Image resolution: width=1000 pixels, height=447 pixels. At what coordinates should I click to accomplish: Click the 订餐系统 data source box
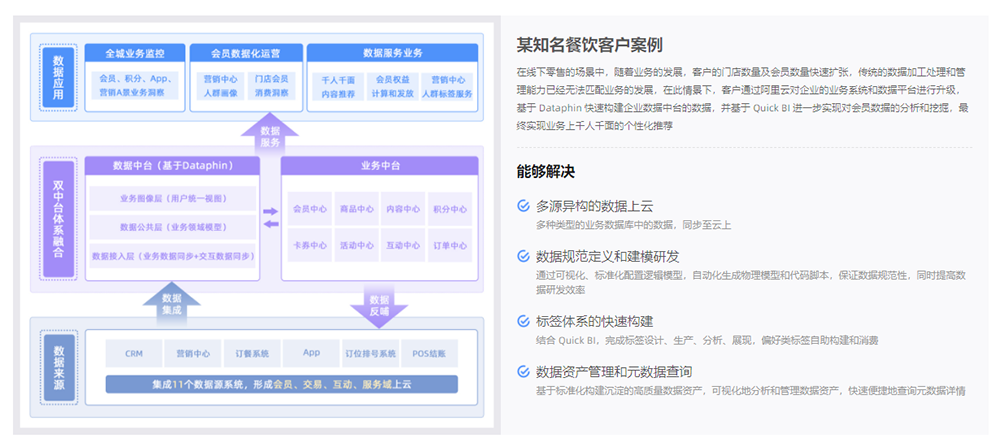(x=252, y=353)
